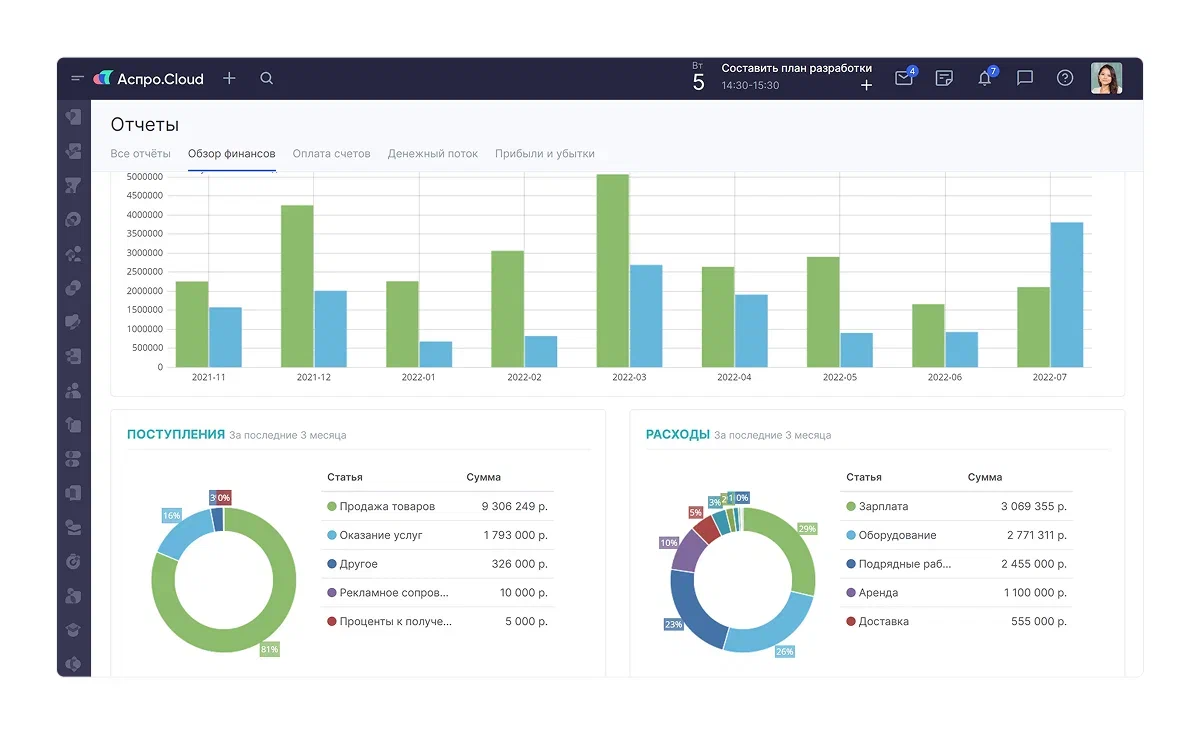Image resolution: width=1200 pixels, height=734 pixels.
Task: Open the mail icon with 4 unread badge
Action: [x=904, y=78]
